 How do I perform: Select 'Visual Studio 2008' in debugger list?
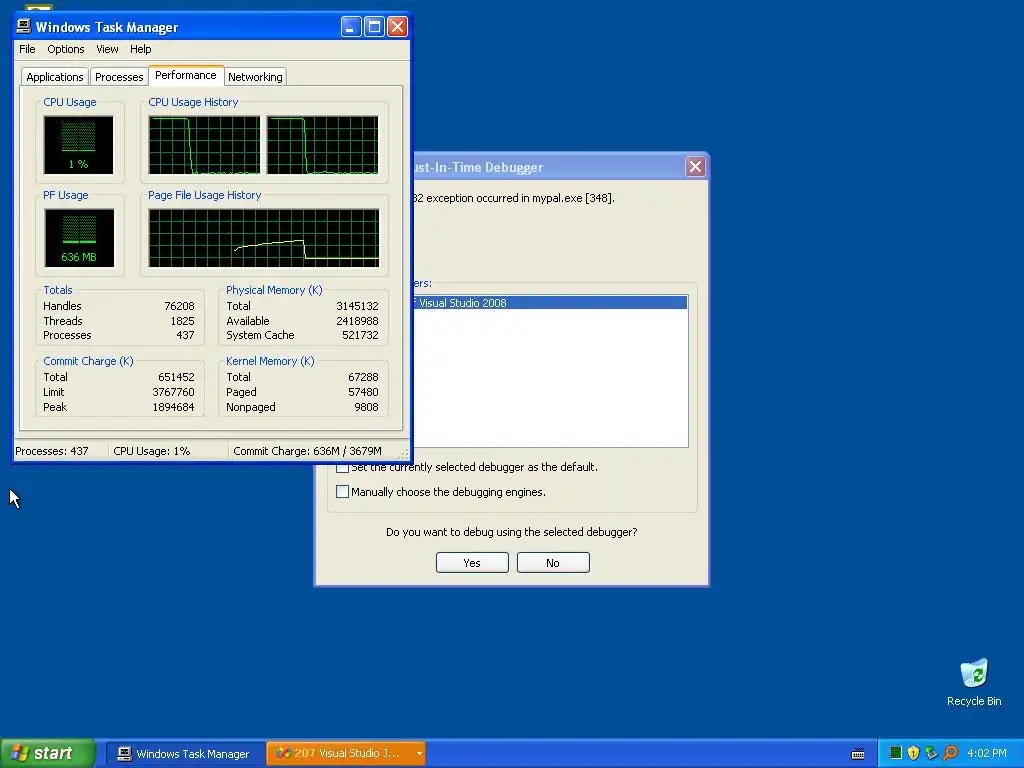pyautogui.click(x=550, y=302)
